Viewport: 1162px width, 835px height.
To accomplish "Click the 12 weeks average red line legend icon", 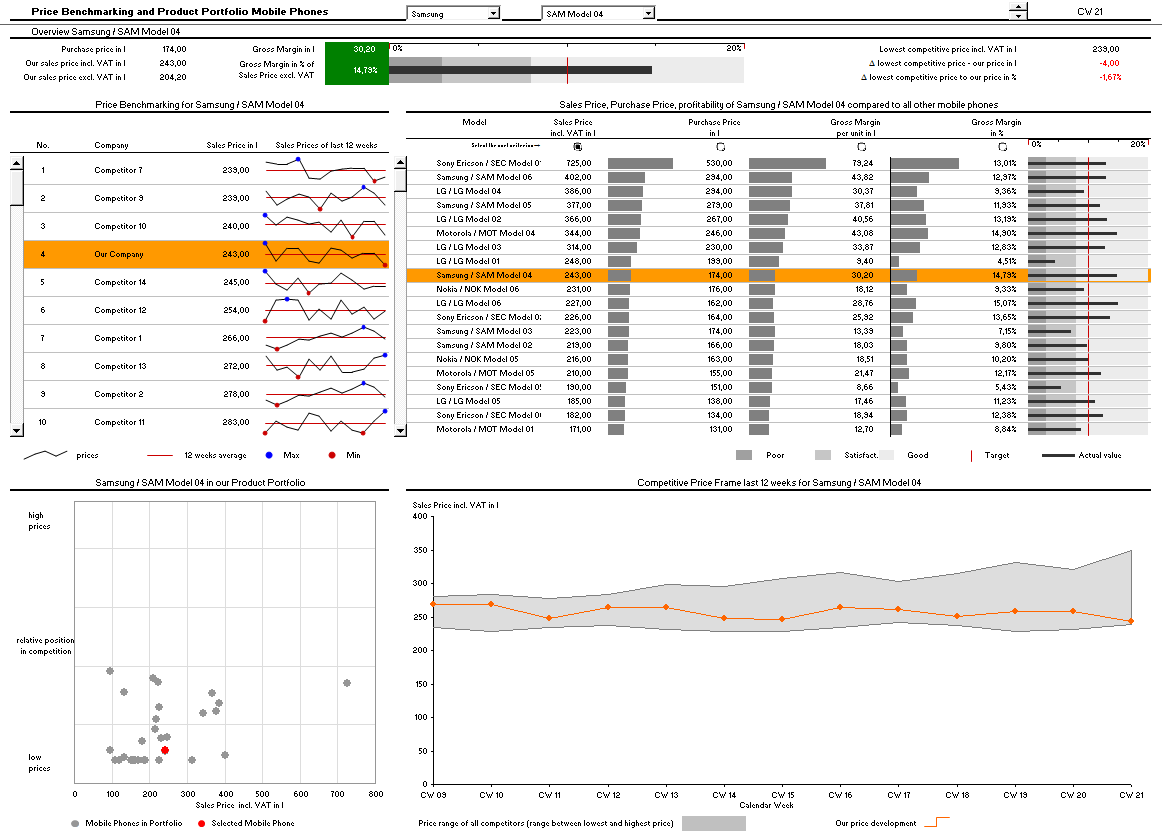I will tap(160, 455).
